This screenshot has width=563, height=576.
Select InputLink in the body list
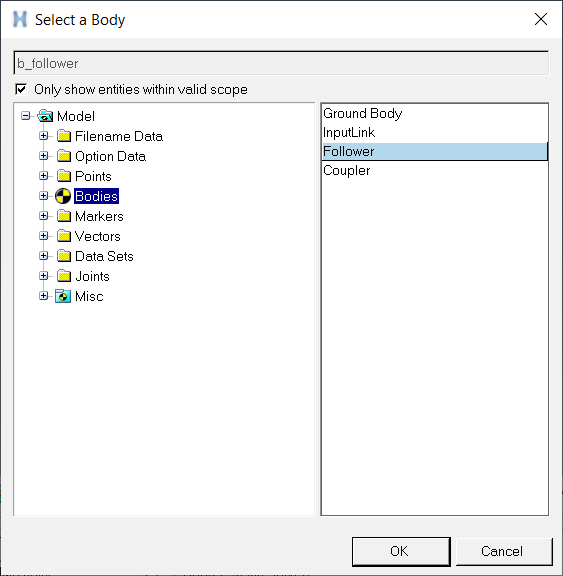point(434,133)
